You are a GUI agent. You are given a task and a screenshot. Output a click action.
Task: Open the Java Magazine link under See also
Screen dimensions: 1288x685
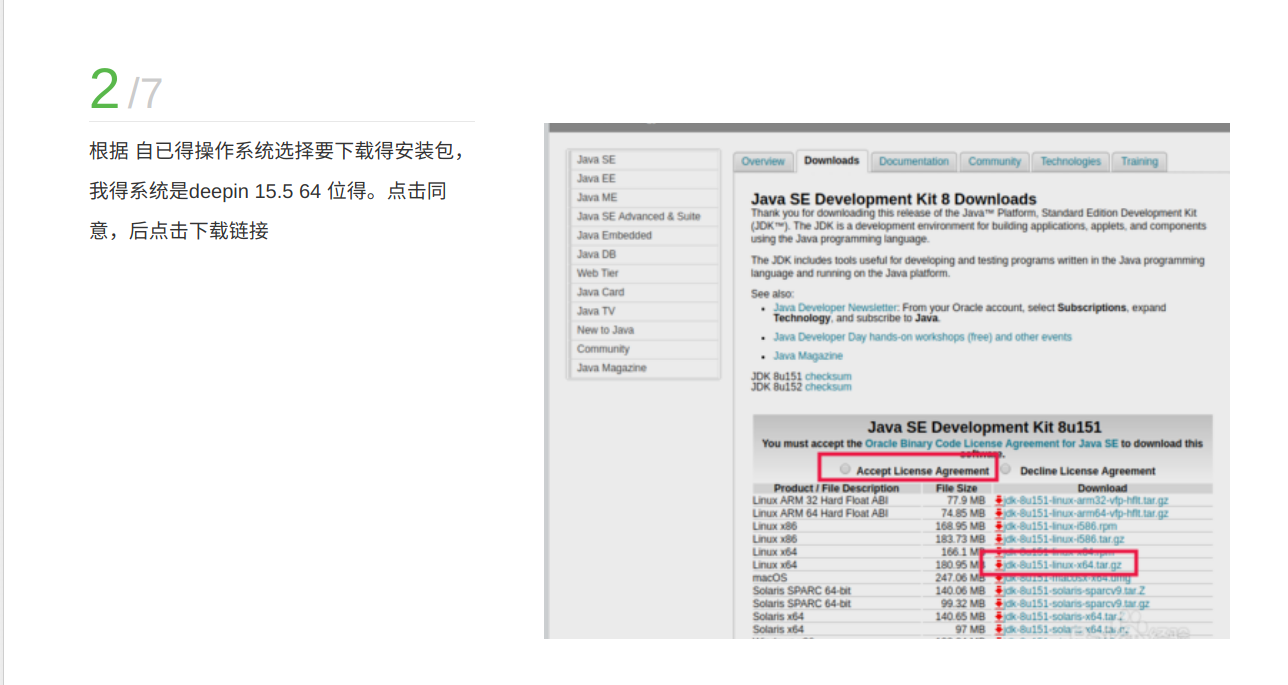click(808, 356)
